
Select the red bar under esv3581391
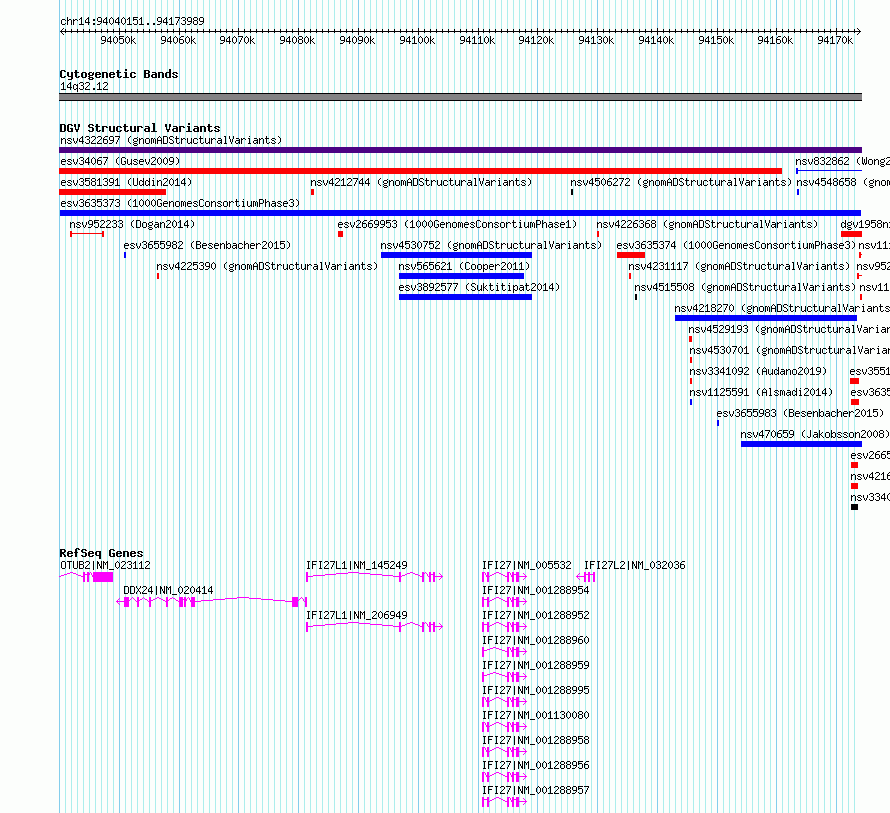112,192
